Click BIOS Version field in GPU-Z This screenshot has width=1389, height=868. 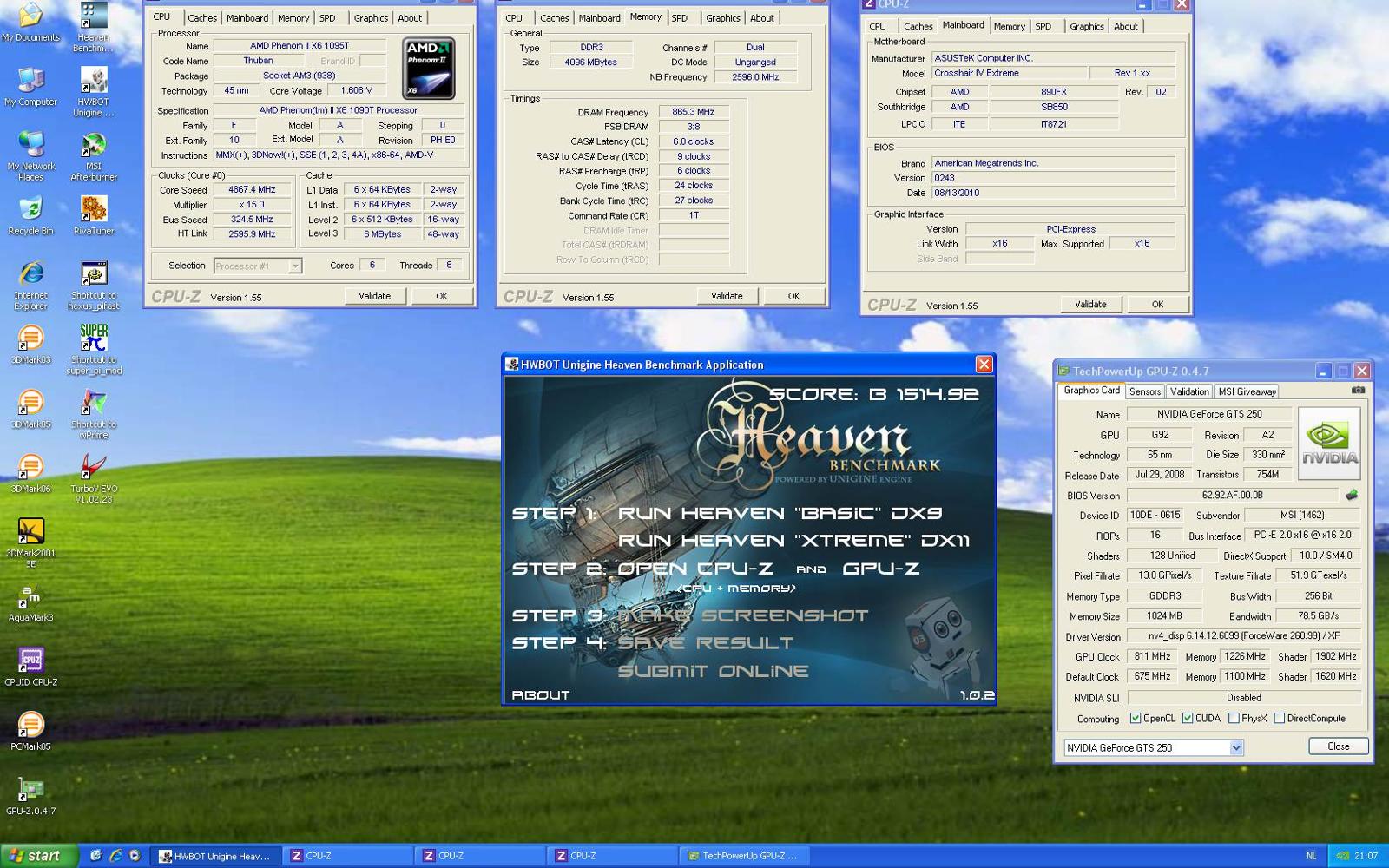1233,496
